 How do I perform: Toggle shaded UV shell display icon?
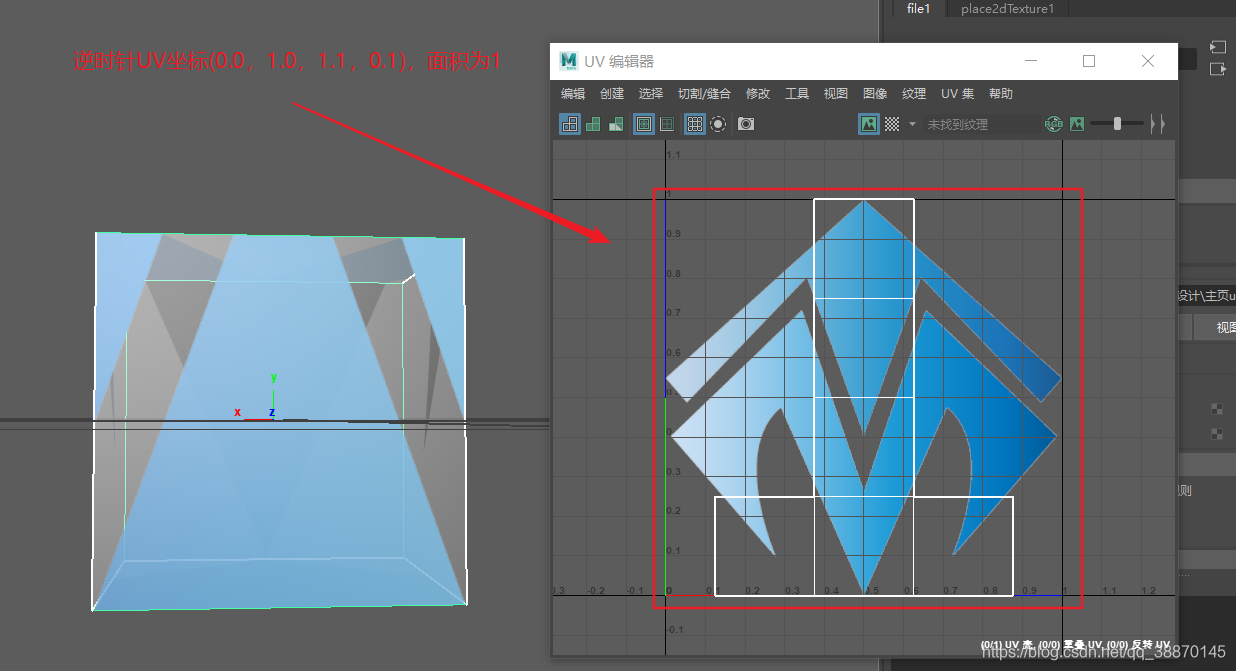(593, 124)
